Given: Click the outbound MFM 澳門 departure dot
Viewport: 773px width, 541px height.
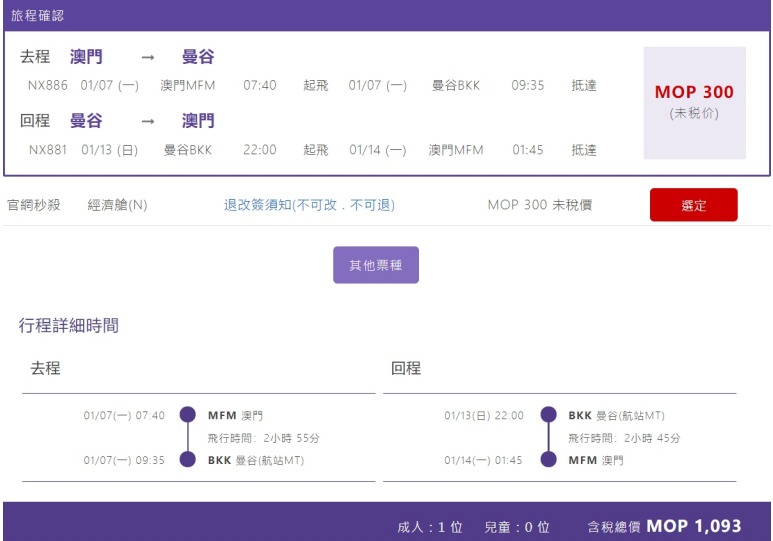Looking at the screenshot, I should pyautogui.click(x=187, y=415).
